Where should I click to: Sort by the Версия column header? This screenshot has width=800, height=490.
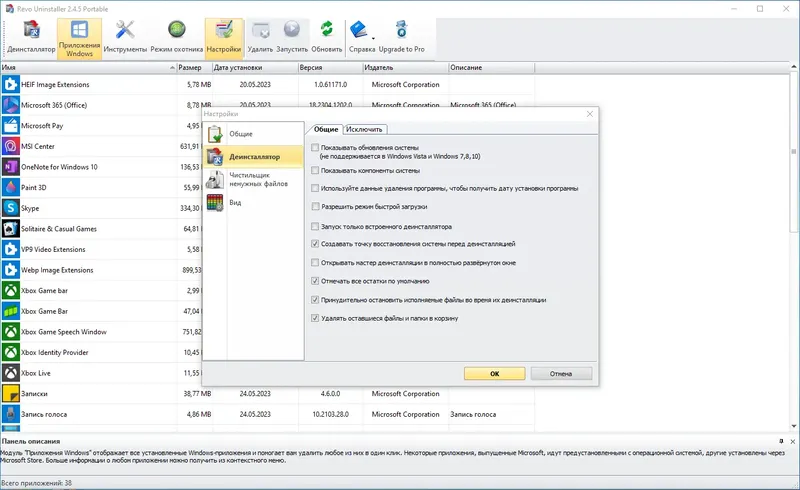[330, 67]
